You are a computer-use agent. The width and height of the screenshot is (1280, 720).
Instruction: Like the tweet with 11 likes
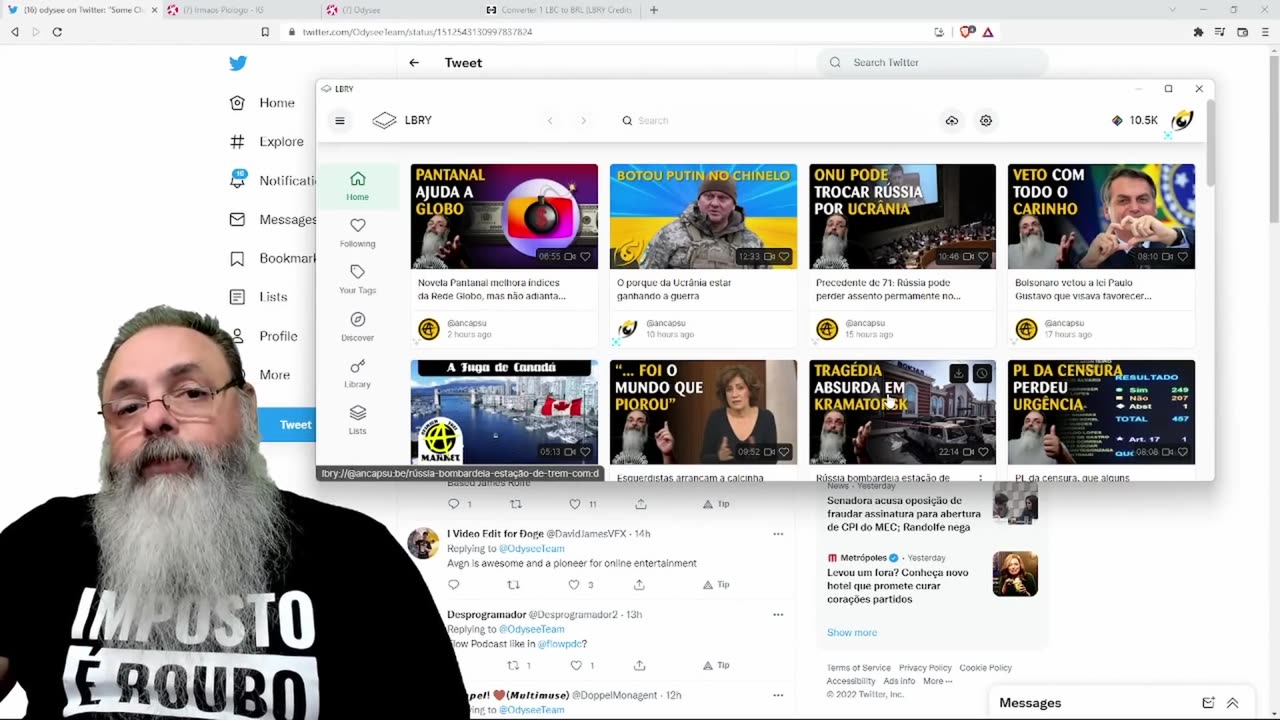click(575, 504)
